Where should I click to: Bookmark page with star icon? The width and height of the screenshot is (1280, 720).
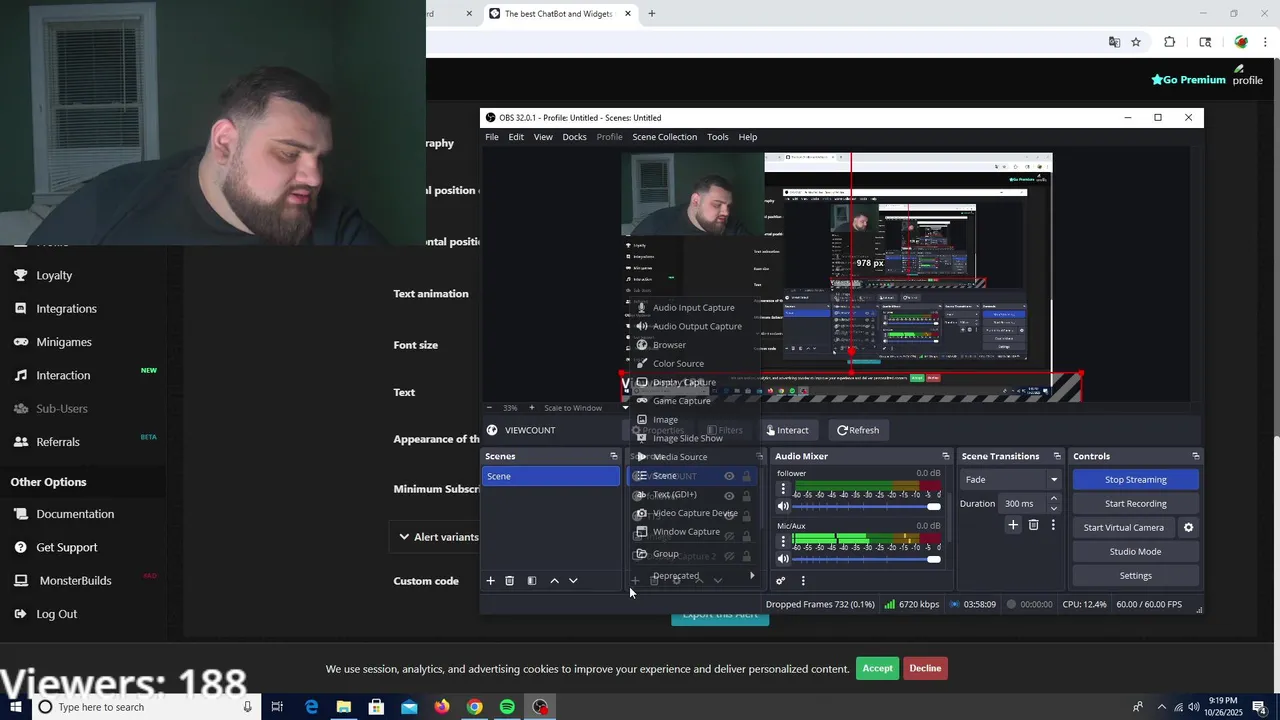(x=1136, y=42)
